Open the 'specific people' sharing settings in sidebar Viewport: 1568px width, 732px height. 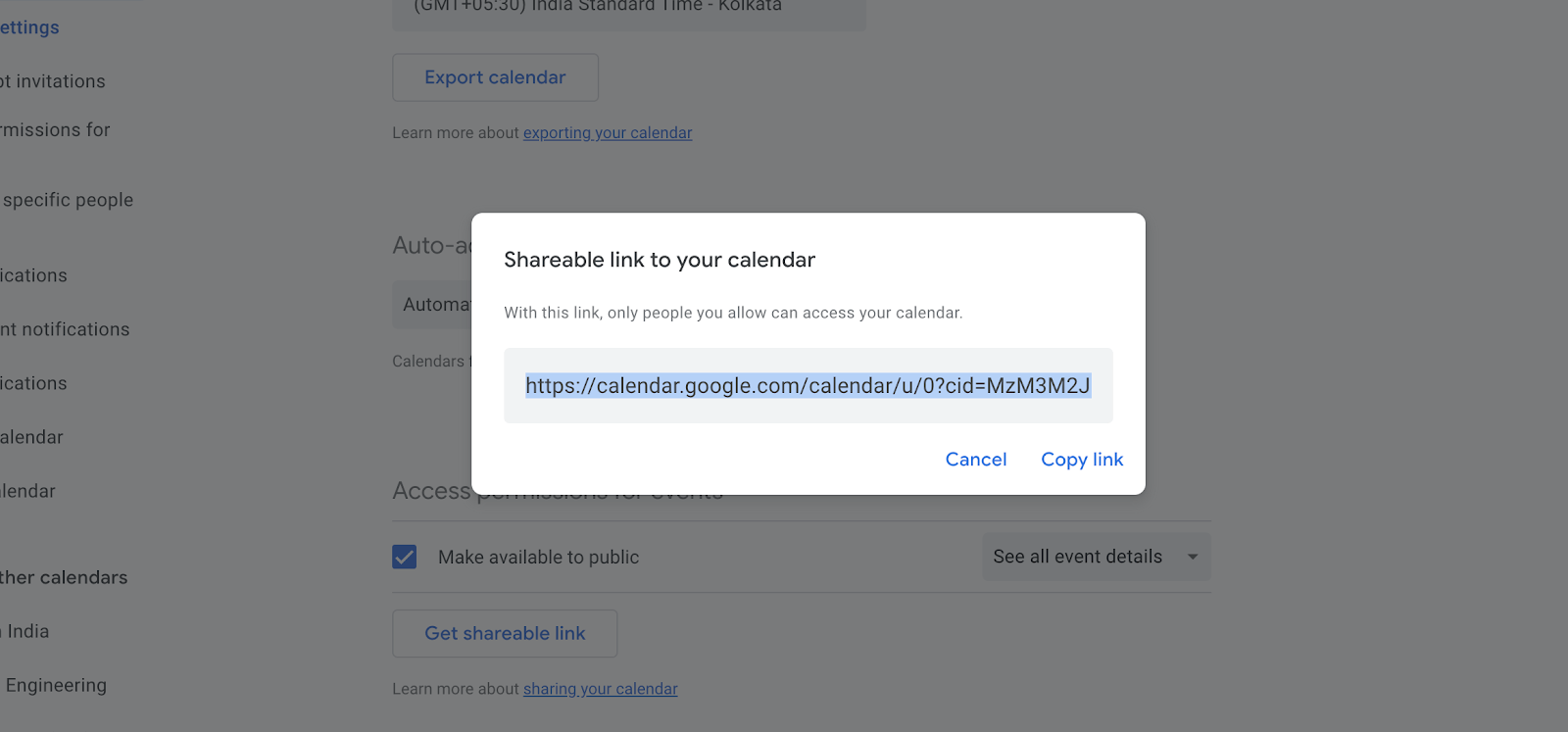[x=69, y=199]
